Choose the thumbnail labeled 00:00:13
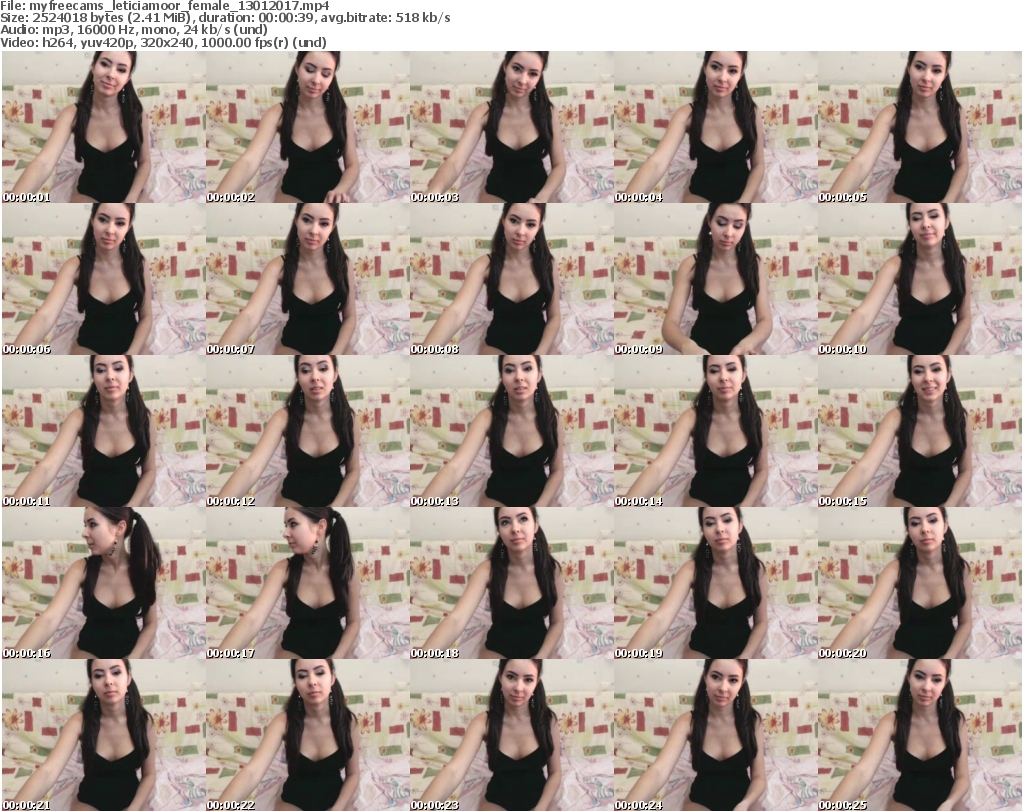1024x811 pixels. [x=511, y=431]
